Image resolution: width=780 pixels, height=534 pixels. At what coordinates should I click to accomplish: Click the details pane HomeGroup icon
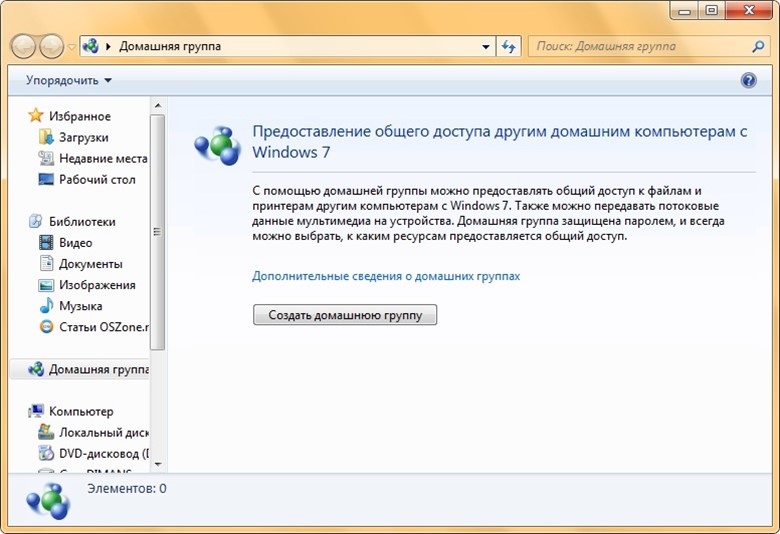(48, 501)
